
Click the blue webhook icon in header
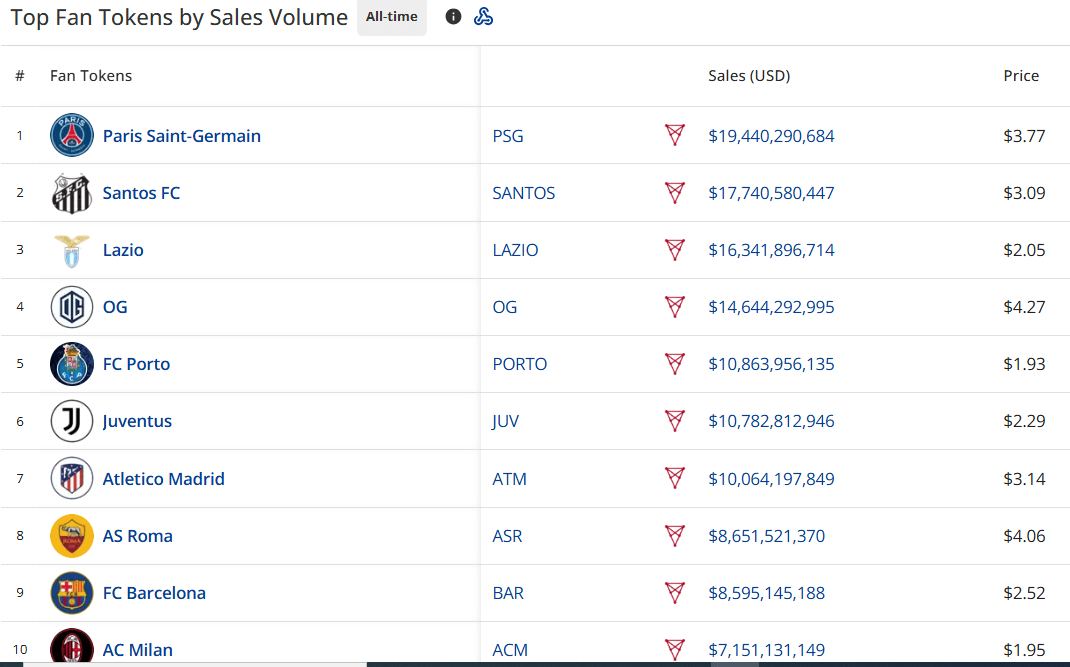[x=483, y=16]
